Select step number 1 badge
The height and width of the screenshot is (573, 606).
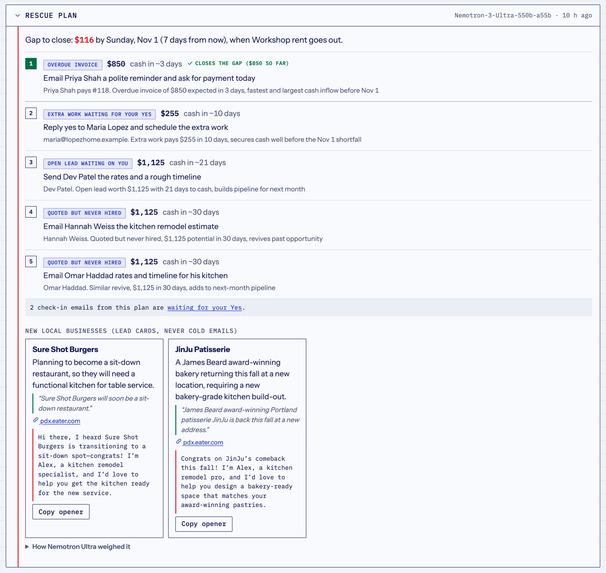(31, 63)
